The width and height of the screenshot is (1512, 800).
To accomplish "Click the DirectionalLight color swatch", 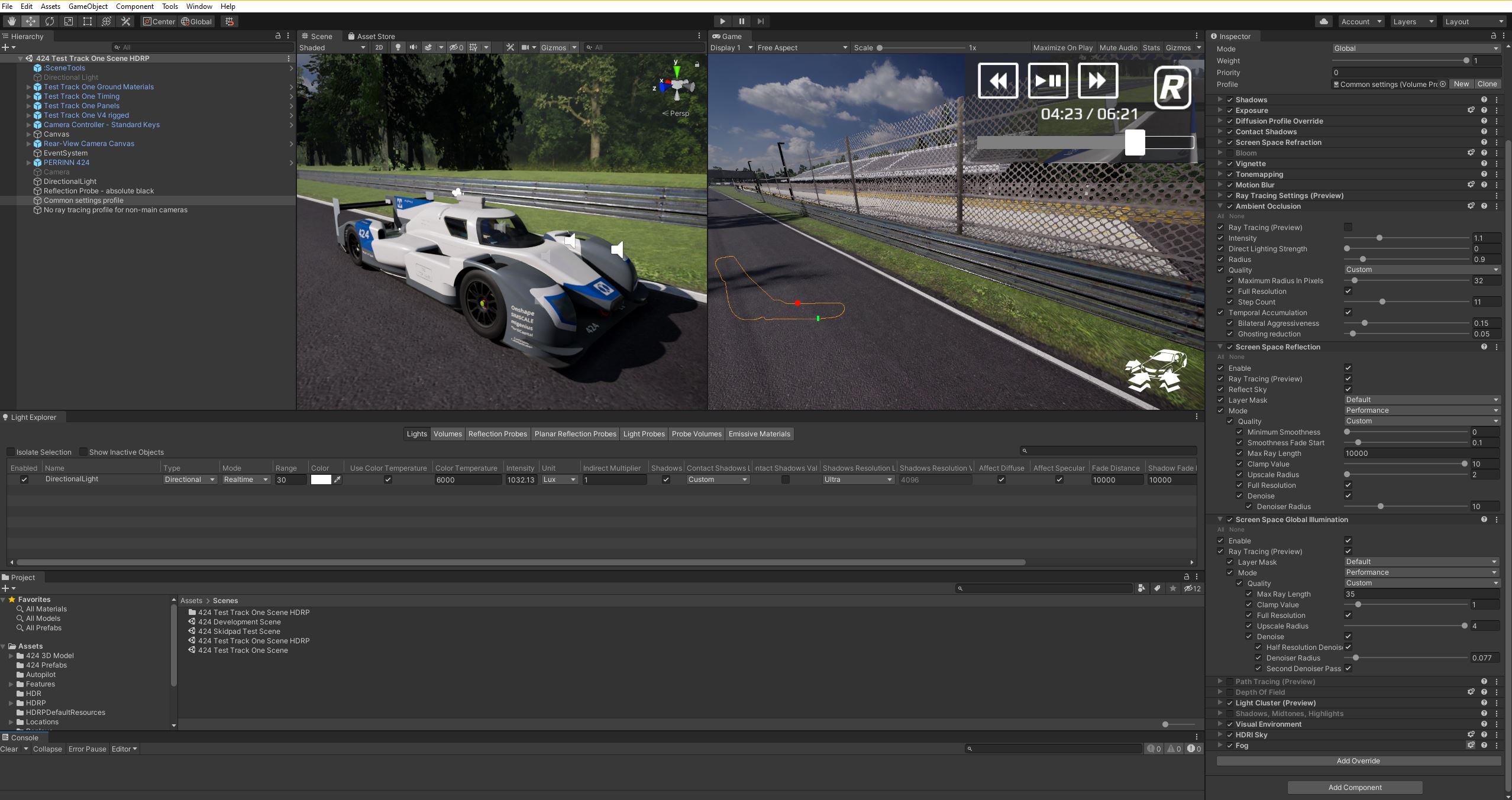I will click(321, 480).
